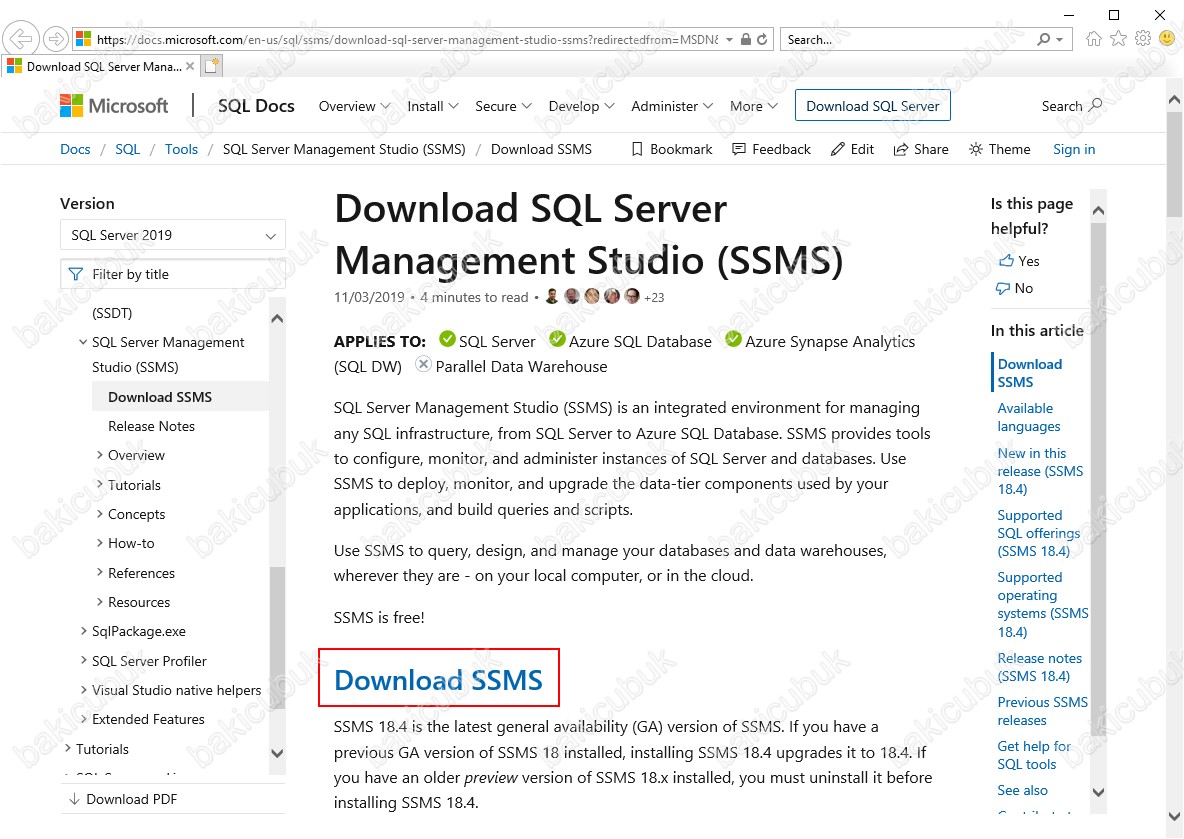
Task: Expand the How-to tree node
Action: pyautogui.click(x=100, y=542)
